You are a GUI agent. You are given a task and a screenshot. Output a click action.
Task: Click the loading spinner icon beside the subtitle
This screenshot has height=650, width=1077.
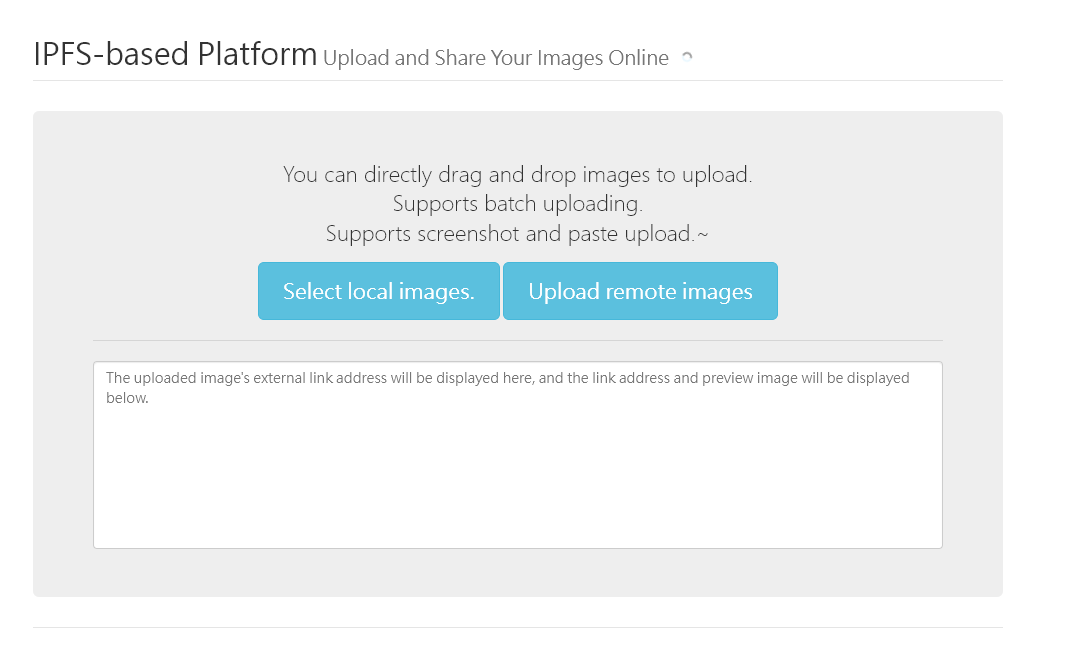click(687, 58)
